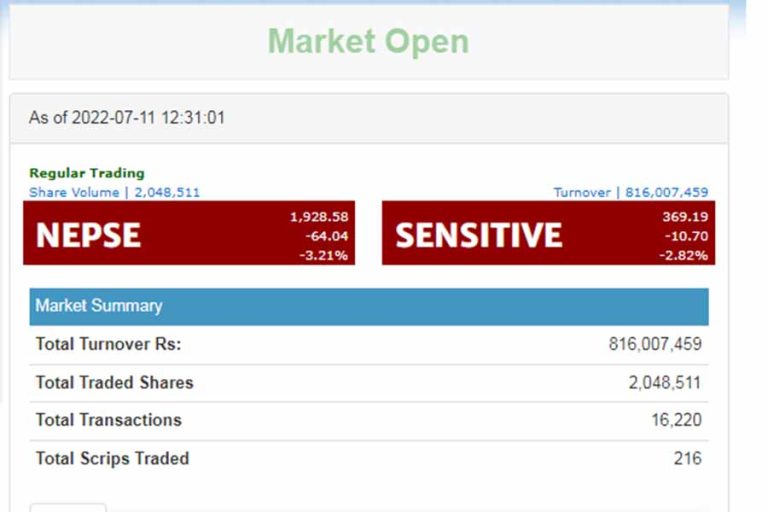The image size is (768, 512).
Task: Click SENSITIVE index value 369.19
Action: coord(685,217)
